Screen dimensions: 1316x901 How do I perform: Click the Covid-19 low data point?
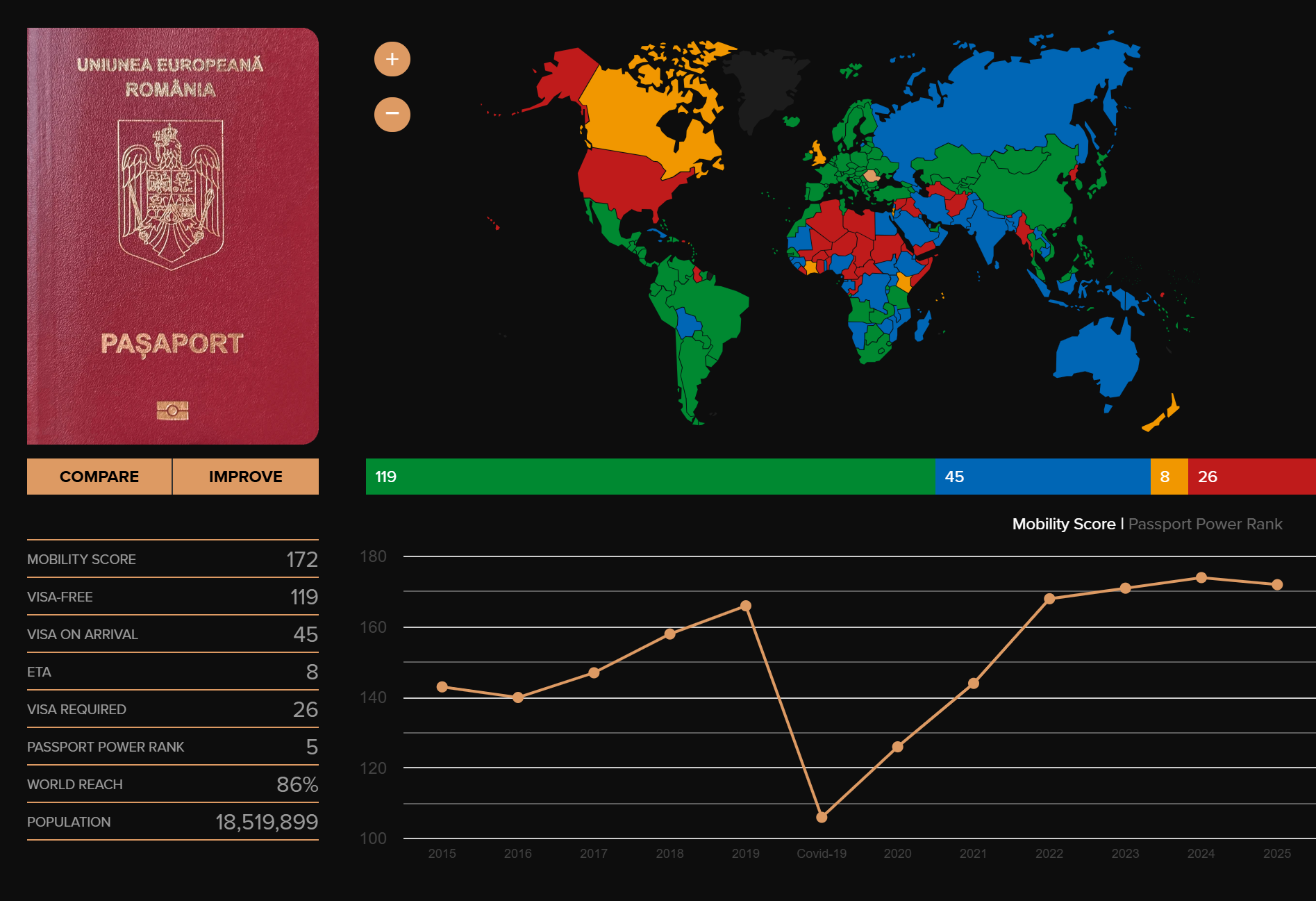822,817
